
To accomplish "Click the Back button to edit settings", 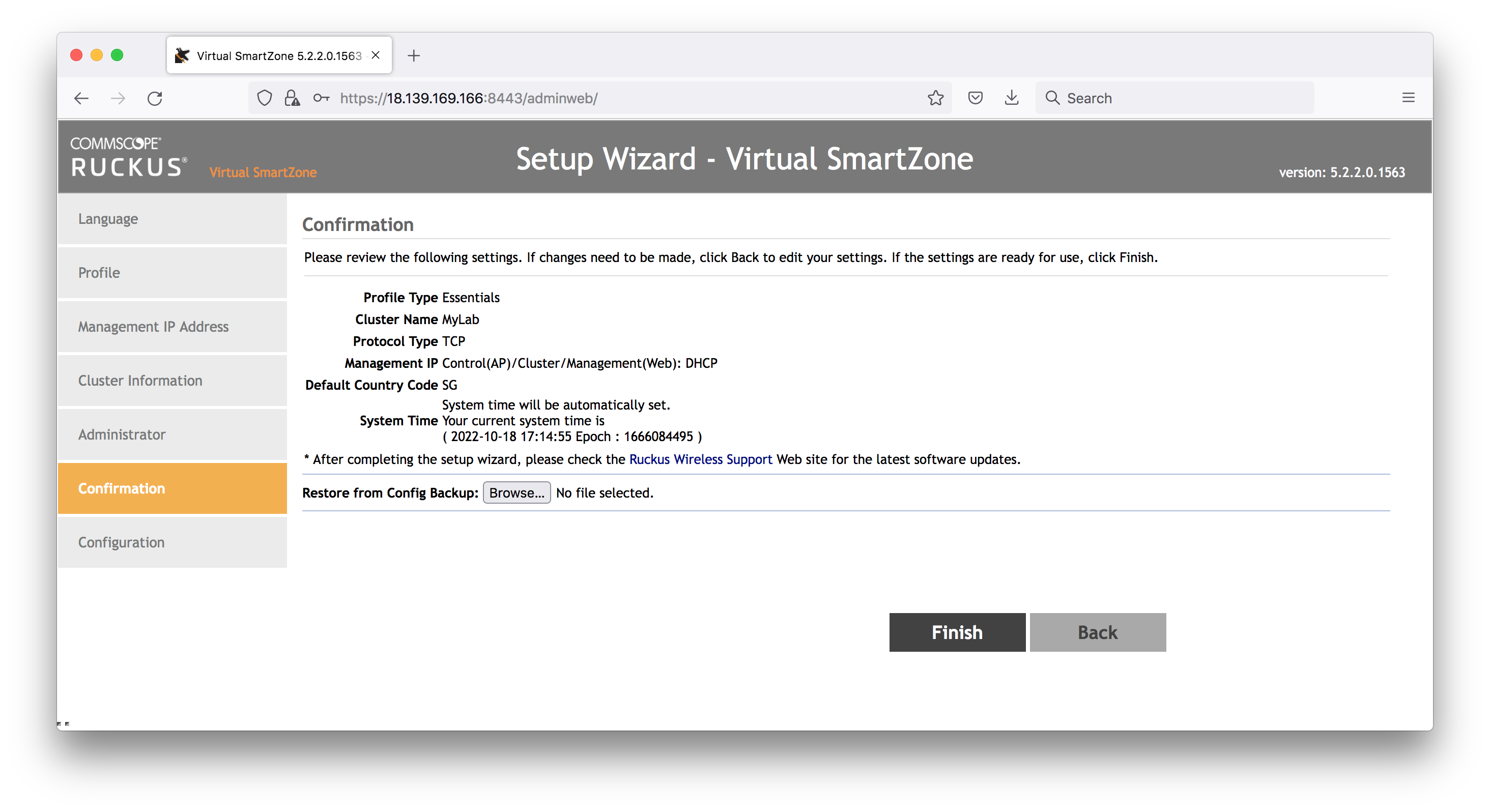I will [x=1096, y=631].
